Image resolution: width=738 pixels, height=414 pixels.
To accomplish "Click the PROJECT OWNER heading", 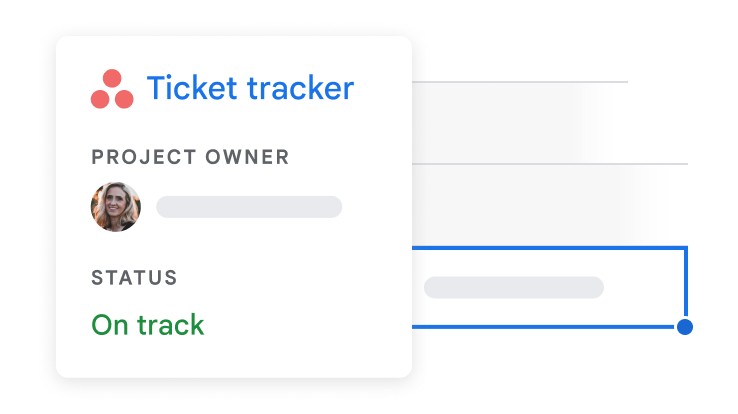I will click(x=190, y=157).
